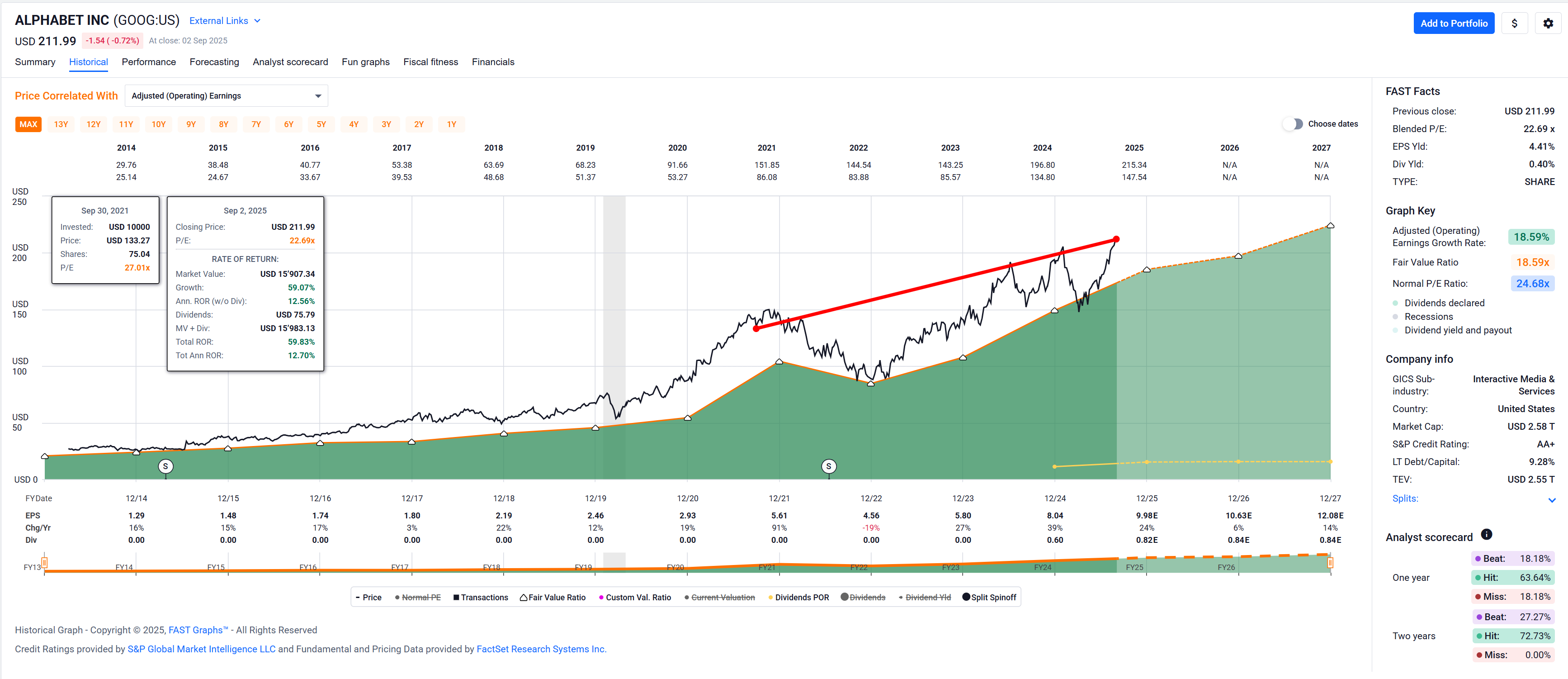Viewport: 1568px width, 679px height.
Task: Click the Add to Portfolio button
Action: [1453, 23]
